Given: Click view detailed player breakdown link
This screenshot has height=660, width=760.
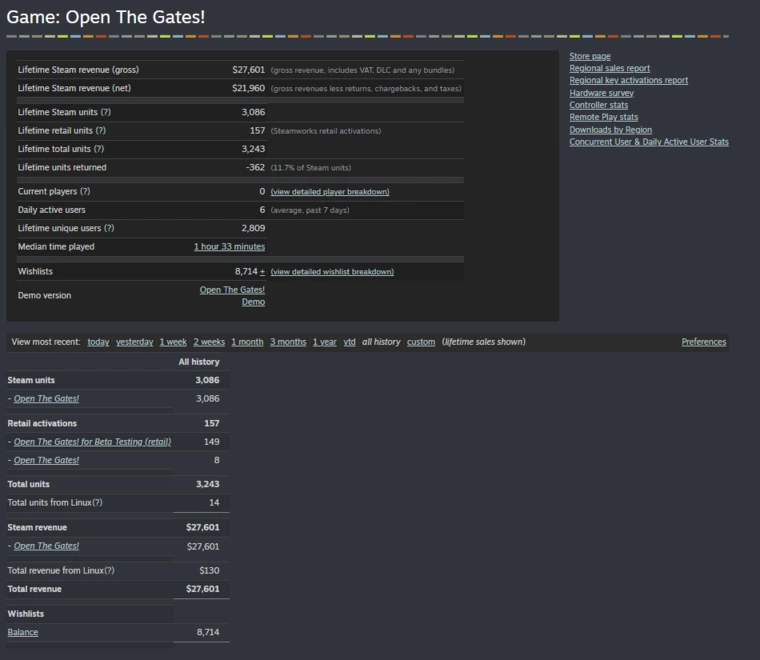Looking at the screenshot, I should point(330,192).
